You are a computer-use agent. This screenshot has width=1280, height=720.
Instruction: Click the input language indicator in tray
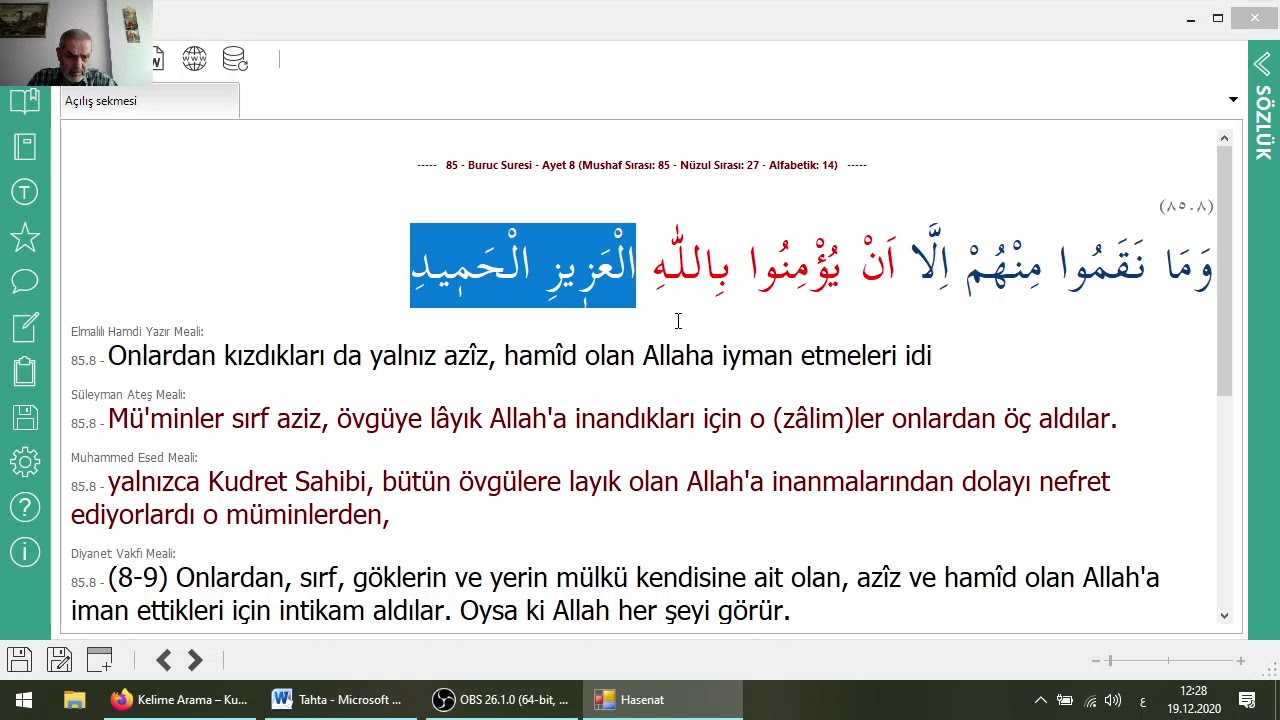[1143, 700]
